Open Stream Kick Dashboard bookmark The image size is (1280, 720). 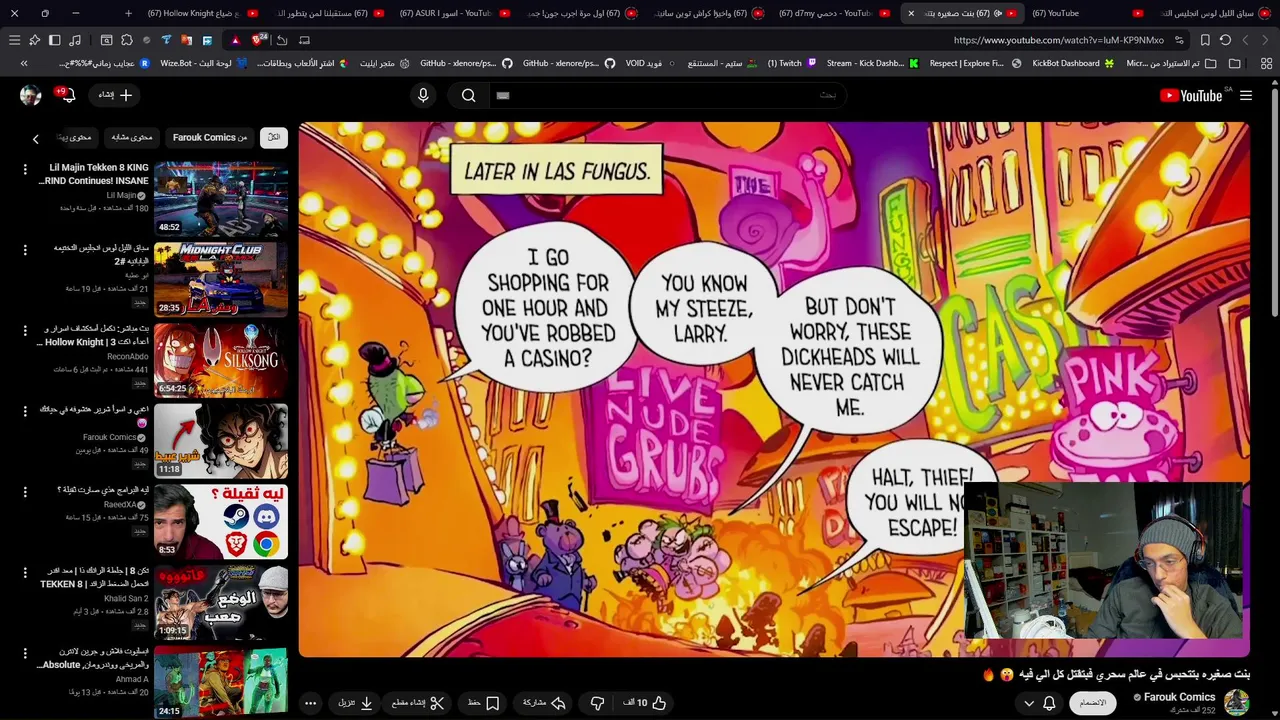tap(872, 63)
